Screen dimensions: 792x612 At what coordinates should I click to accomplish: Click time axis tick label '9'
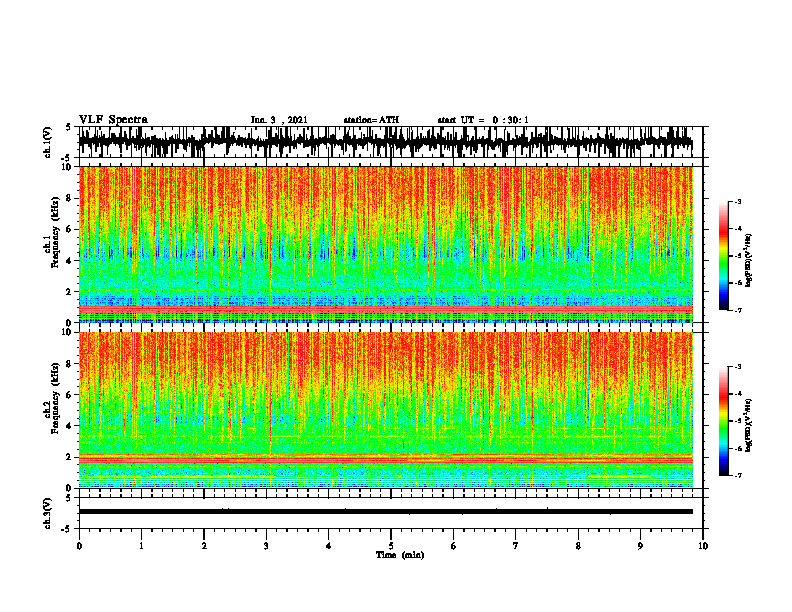click(640, 546)
